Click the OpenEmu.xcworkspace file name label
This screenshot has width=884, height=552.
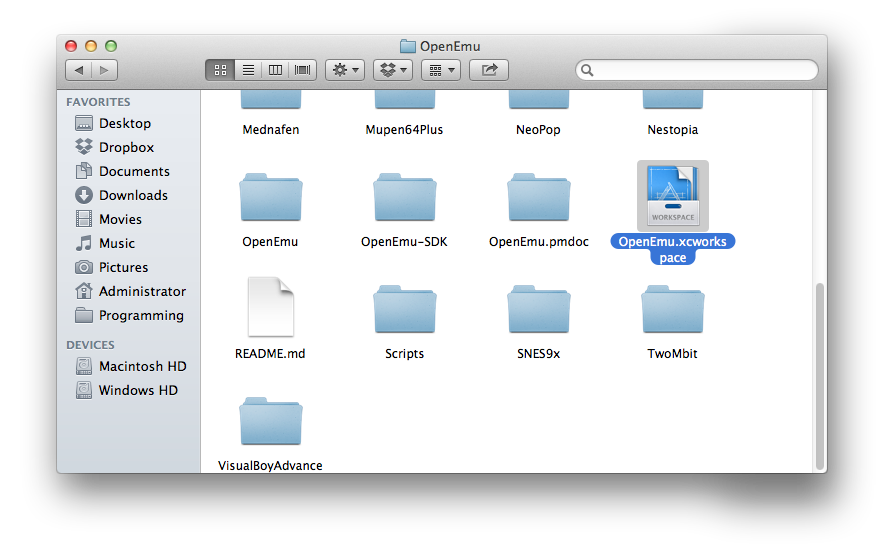tap(673, 249)
